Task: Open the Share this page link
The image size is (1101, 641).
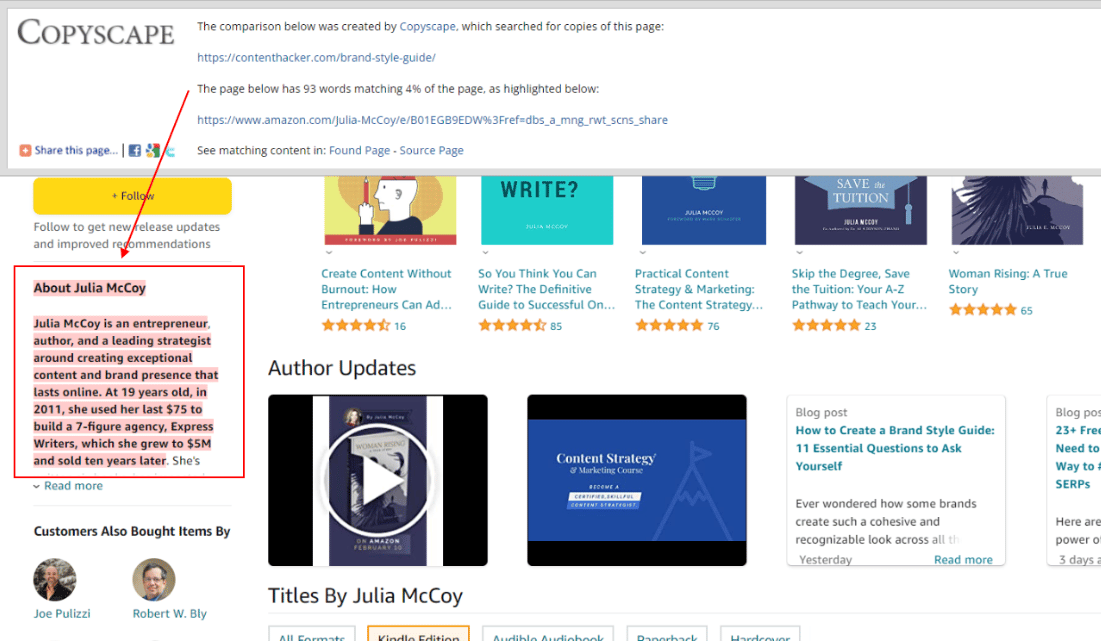Action: (x=77, y=150)
